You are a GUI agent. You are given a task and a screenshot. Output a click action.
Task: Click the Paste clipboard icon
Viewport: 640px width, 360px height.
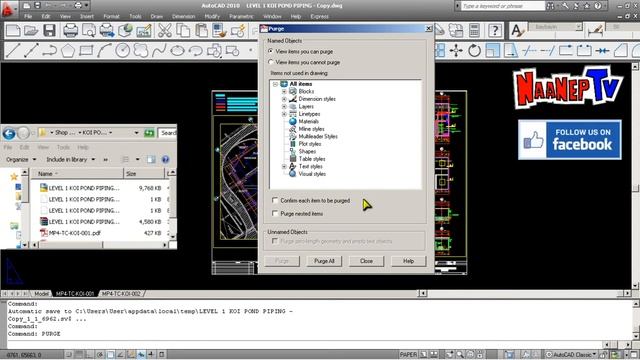[x=201, y=31]
